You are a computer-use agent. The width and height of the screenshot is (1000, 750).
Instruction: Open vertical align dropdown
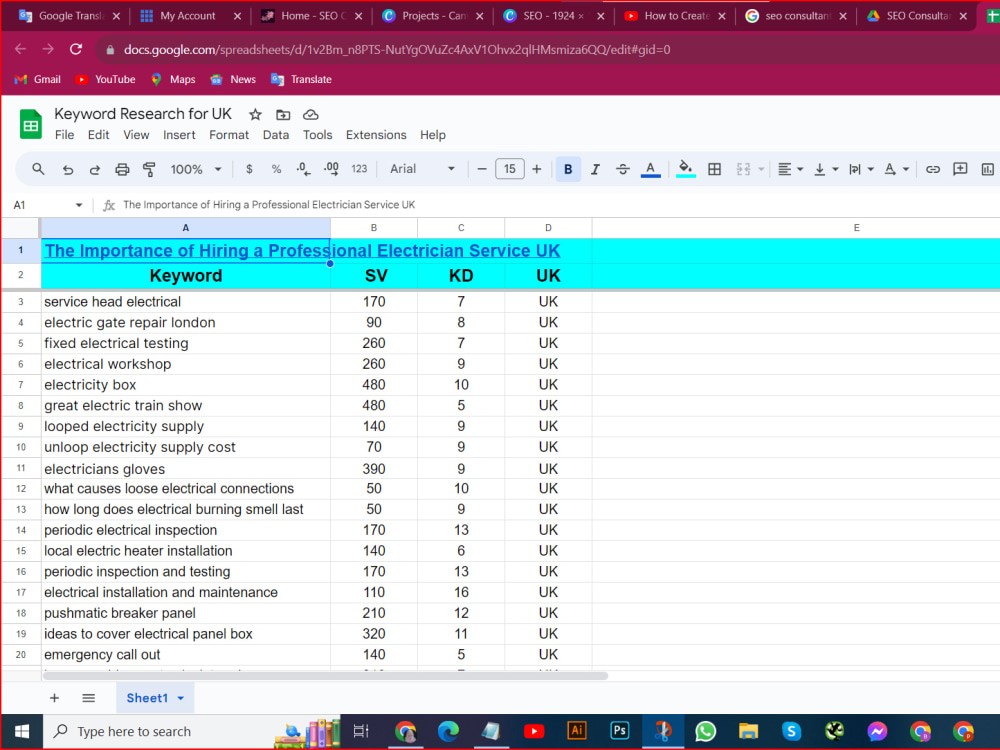click(826, 169)
